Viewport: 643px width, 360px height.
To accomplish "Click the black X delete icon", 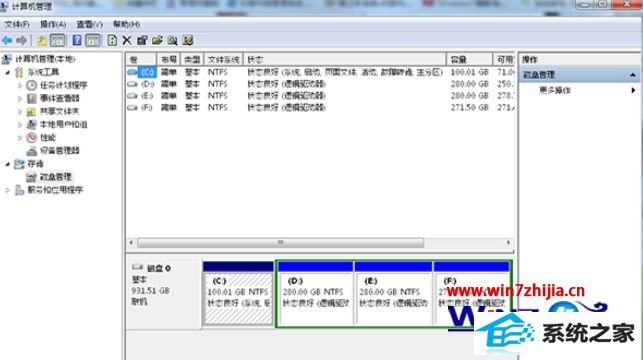I will (127, 40).
